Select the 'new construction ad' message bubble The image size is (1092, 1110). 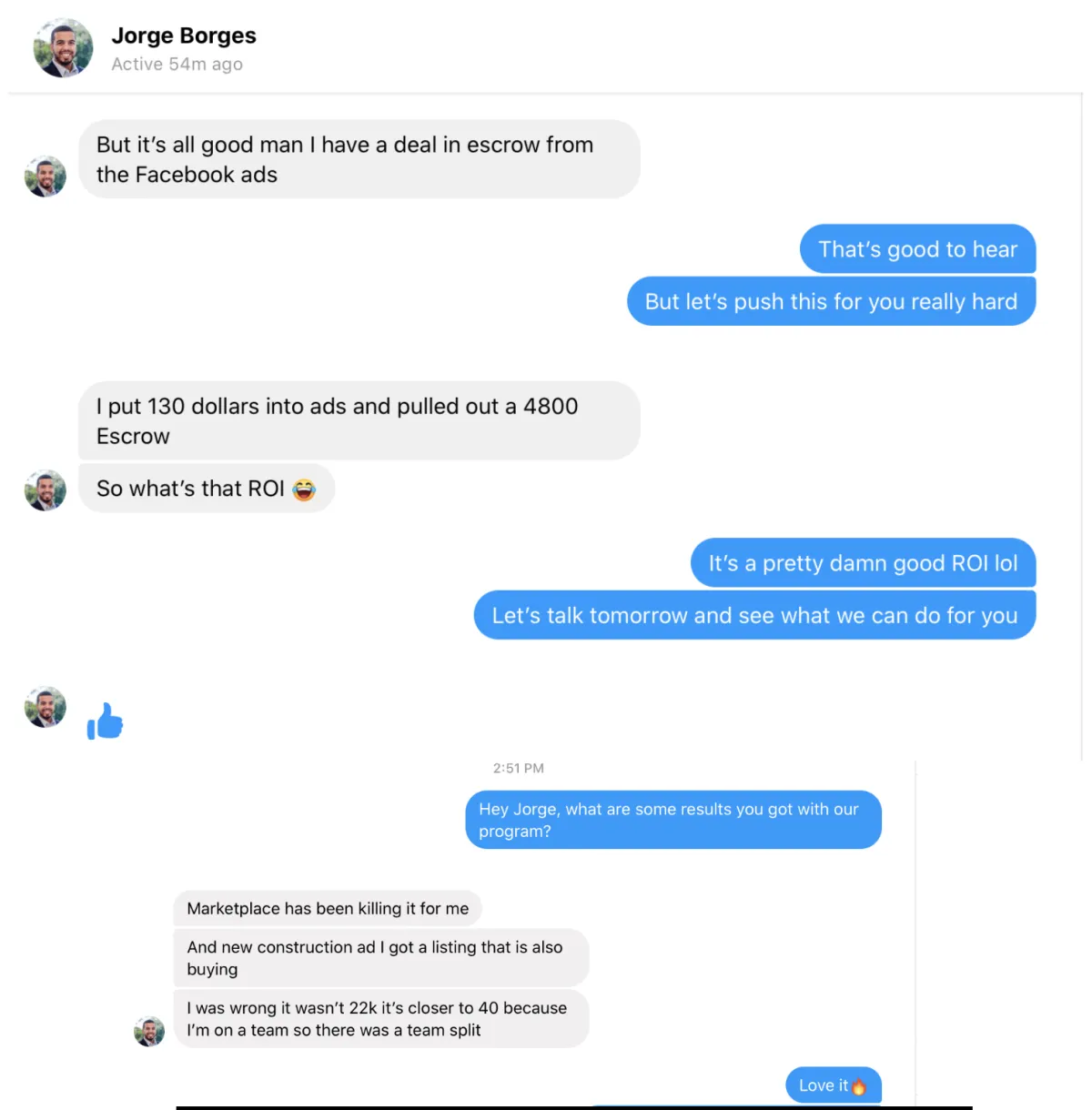coord(381,958)
